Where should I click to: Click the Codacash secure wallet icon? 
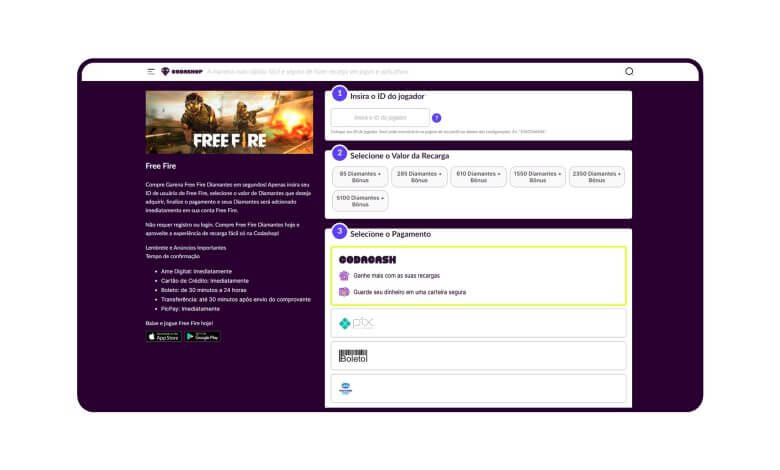point(344,292)
